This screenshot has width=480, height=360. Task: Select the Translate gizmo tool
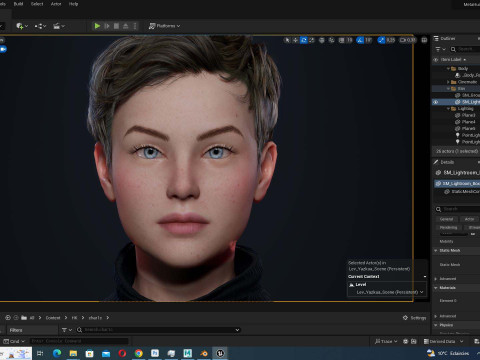point(295,40)
